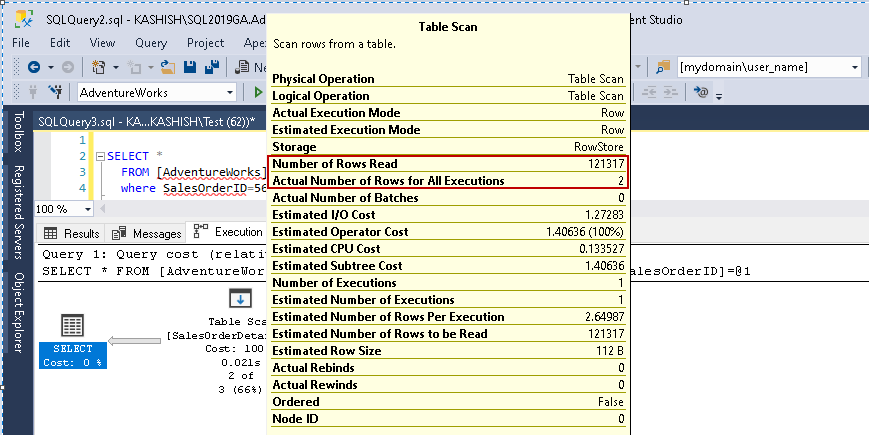Click the blue SELECT Cost node label
Screen dimensions: 869x435
(73, 356)
